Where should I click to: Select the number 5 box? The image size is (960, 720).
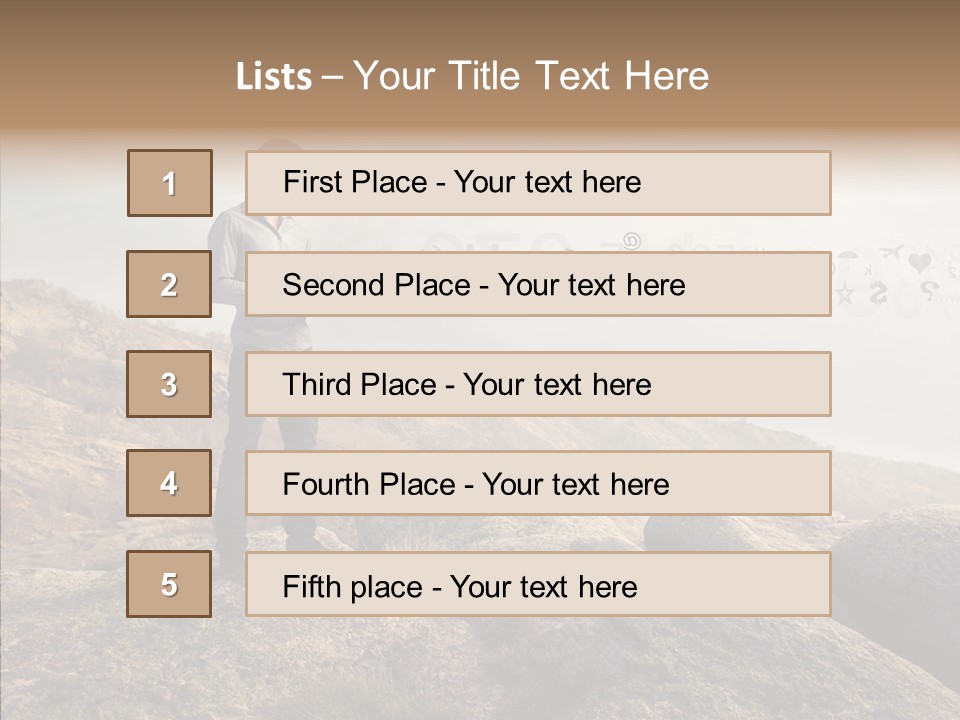point(169,584)
